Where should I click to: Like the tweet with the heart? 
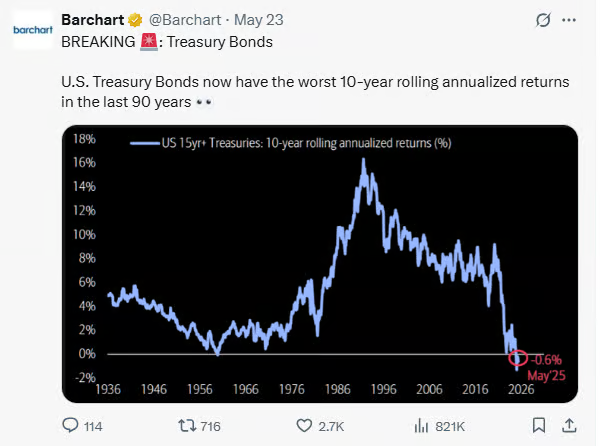pos(304,425)
